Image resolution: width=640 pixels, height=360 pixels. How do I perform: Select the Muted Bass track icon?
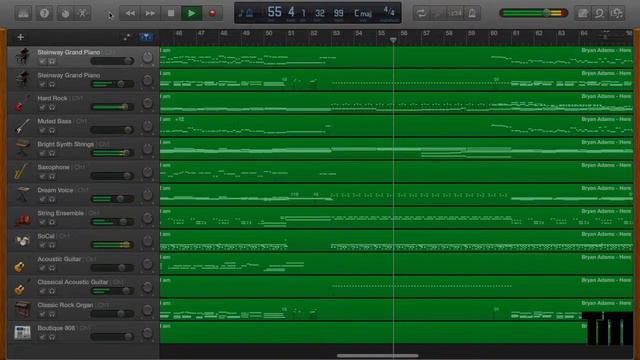tap(22, 126)
